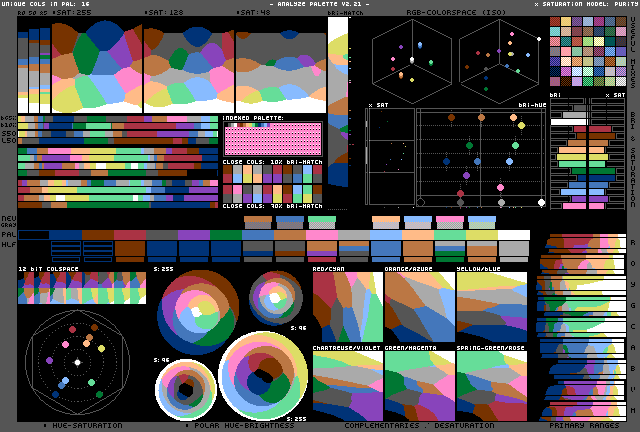Click the 'POLAR HUE-BRIGHTNESS' caption
The height and width of the screenshot is (432, 640).
tap(244, 425)
